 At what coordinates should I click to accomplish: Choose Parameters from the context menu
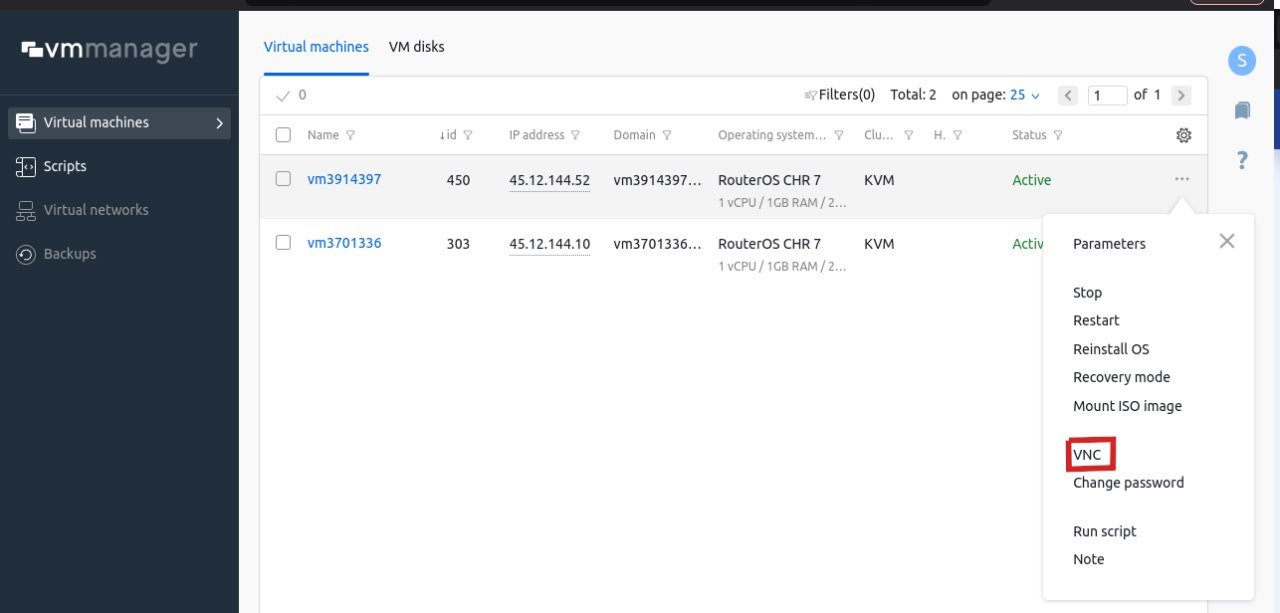coord(1109,244)
